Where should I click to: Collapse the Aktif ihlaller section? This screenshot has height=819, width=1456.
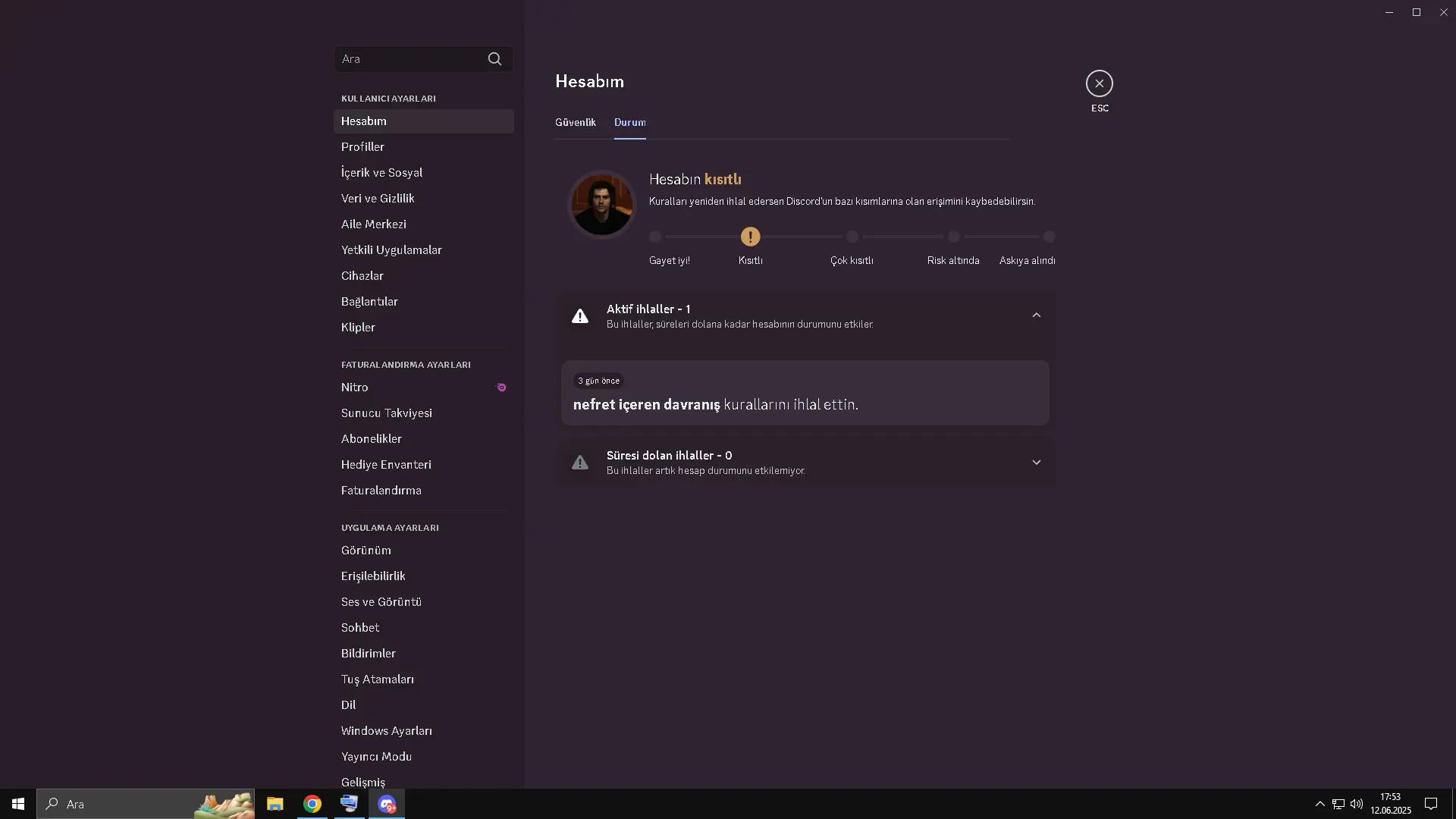pos(1036,315)
